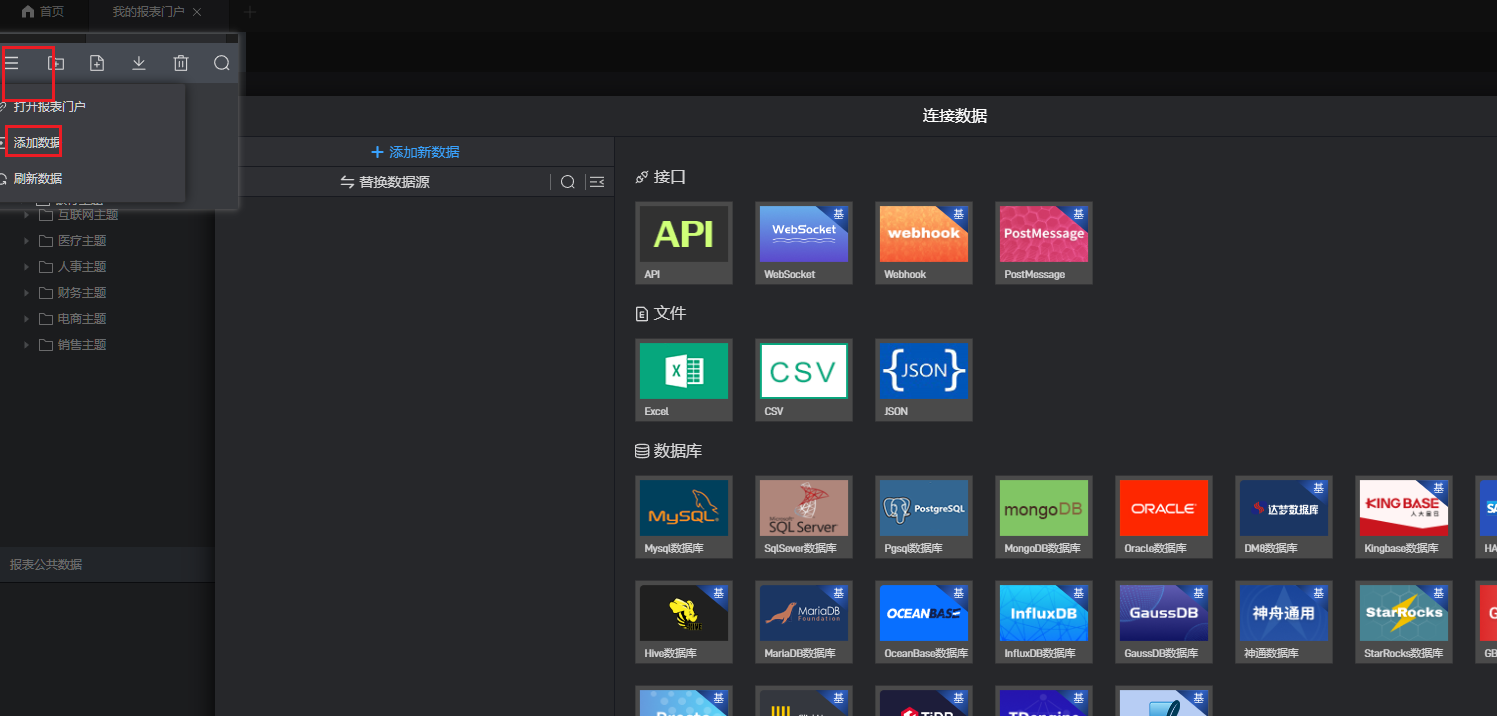
Task: Select the 销售主题 folder label
Action: (x=82, y=345)
